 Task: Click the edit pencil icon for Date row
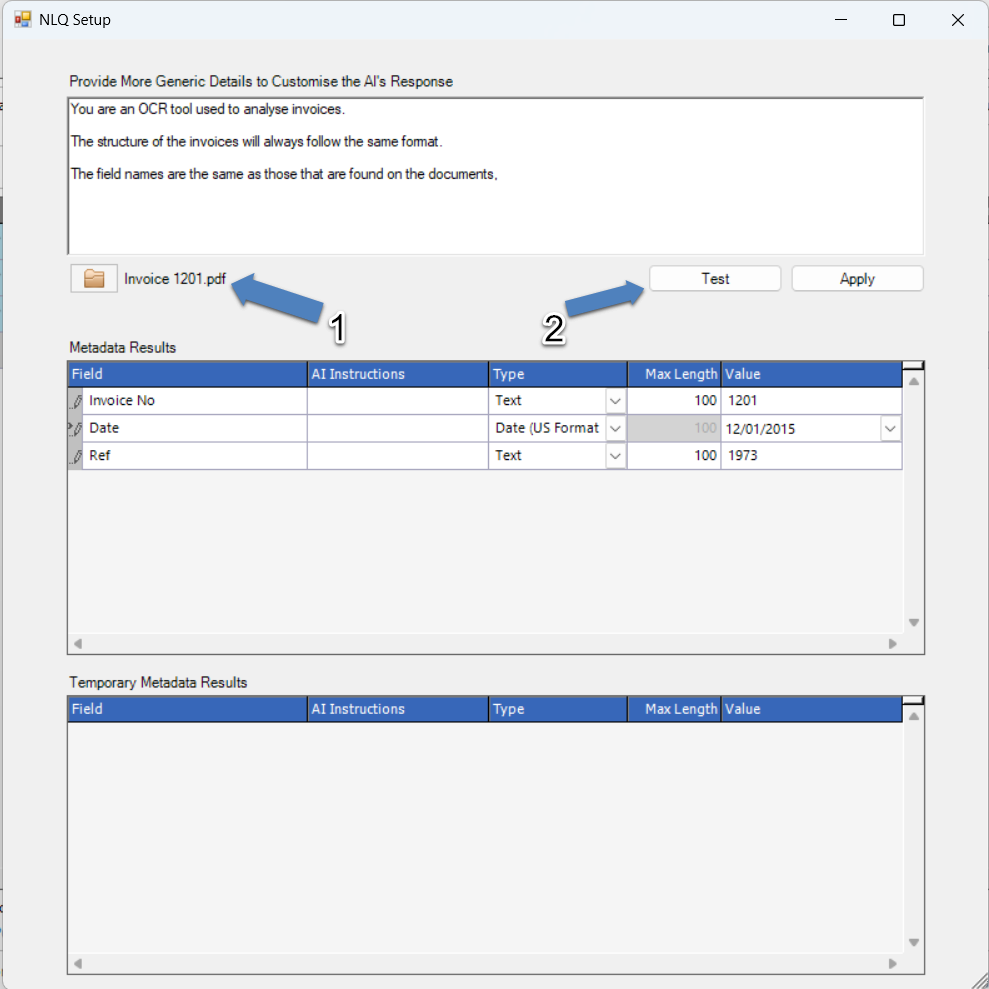76,428
